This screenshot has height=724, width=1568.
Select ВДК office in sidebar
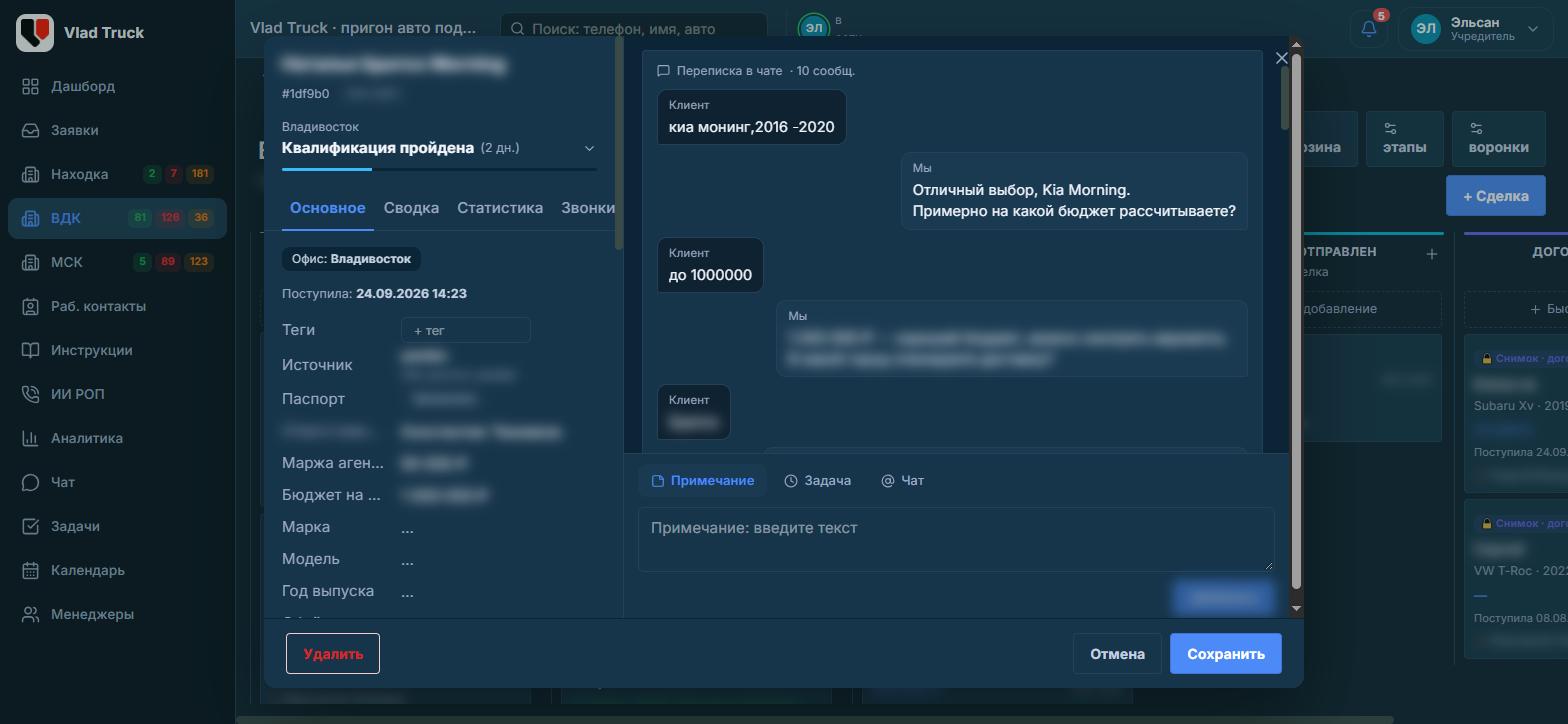[117, 218]
